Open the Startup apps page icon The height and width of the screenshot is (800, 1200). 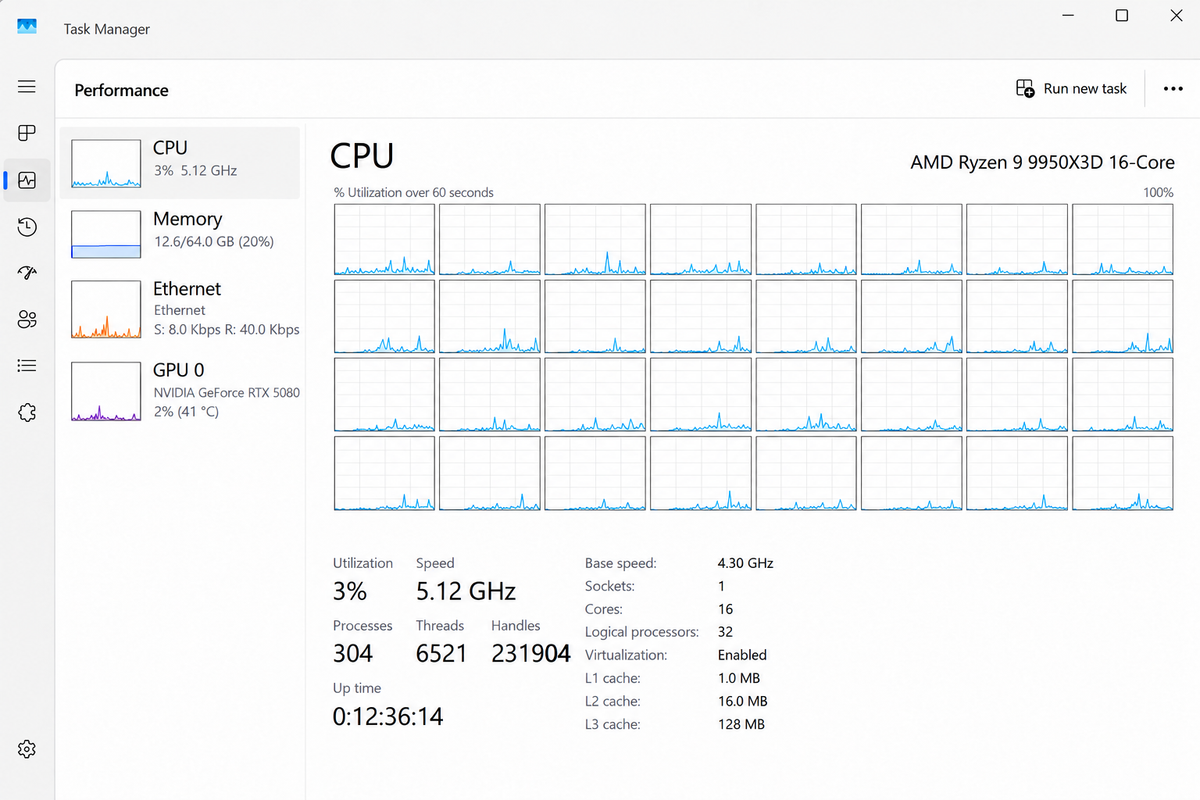point(27,273)
